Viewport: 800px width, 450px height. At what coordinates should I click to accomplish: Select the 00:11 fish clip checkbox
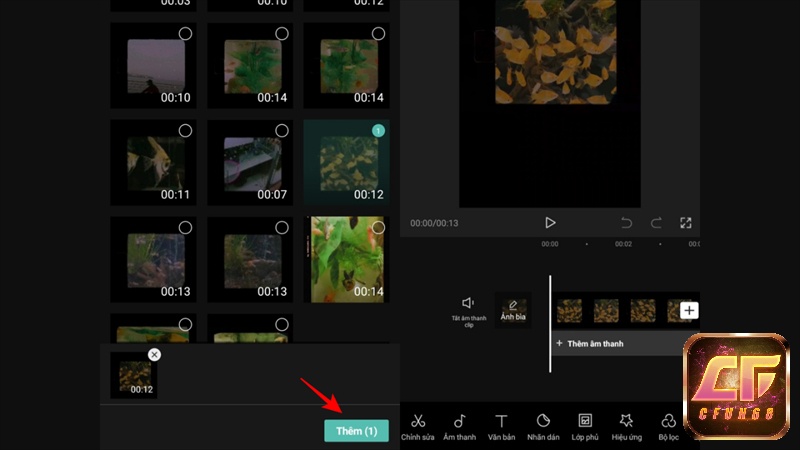[x=185, y=131]
